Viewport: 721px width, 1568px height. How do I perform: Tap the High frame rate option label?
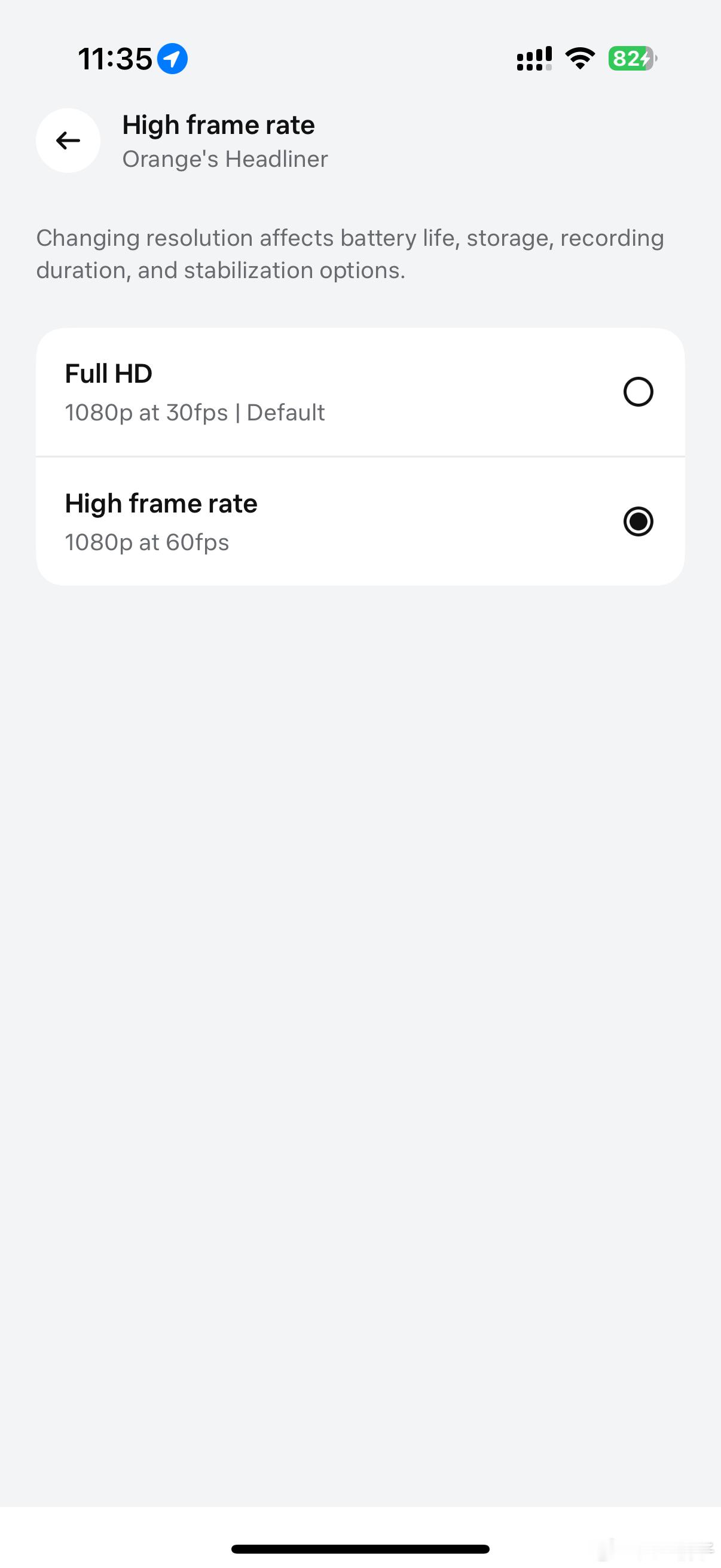(161, 504)
